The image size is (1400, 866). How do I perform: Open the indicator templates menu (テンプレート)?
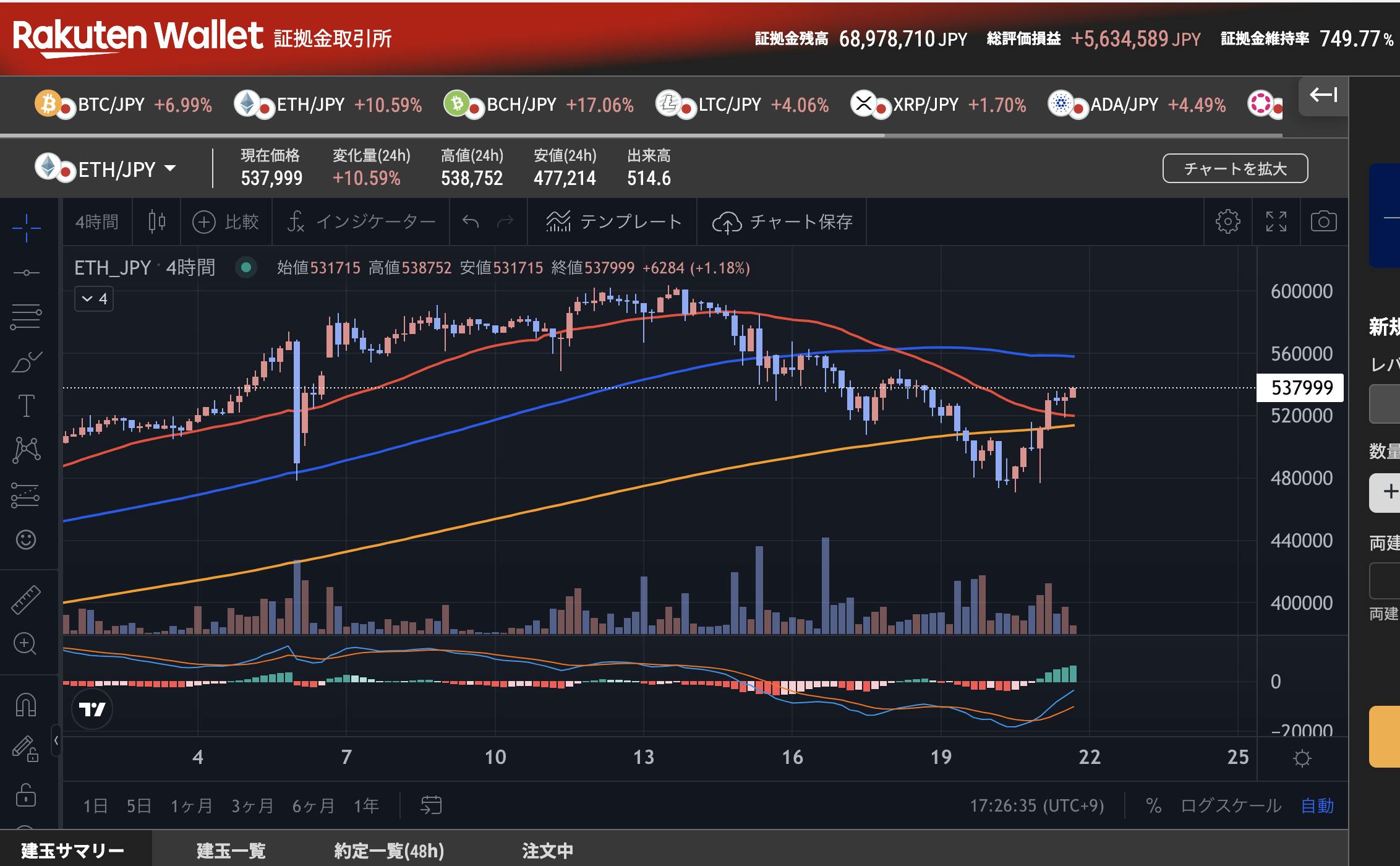tap(613, 221)
